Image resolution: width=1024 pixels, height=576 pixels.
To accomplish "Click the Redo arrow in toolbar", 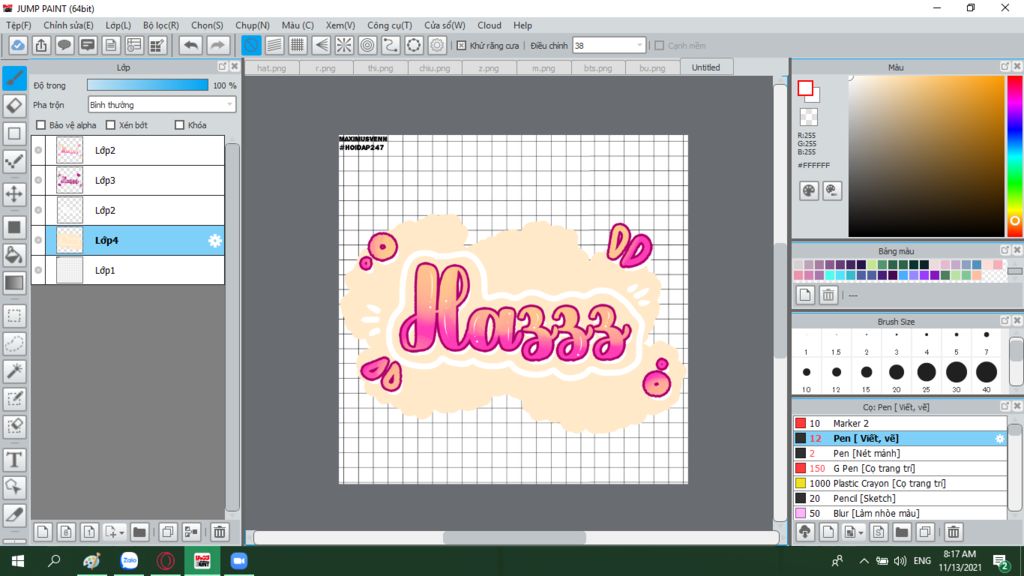I will pos(217,45).
